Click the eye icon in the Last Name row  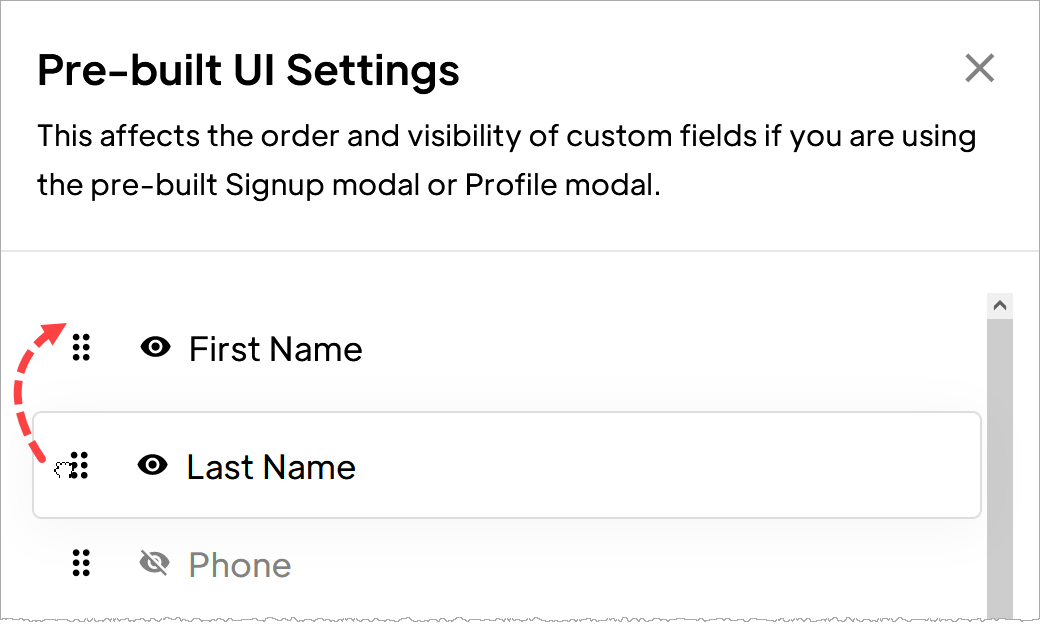pyautogui.click(x=152, y=463)
